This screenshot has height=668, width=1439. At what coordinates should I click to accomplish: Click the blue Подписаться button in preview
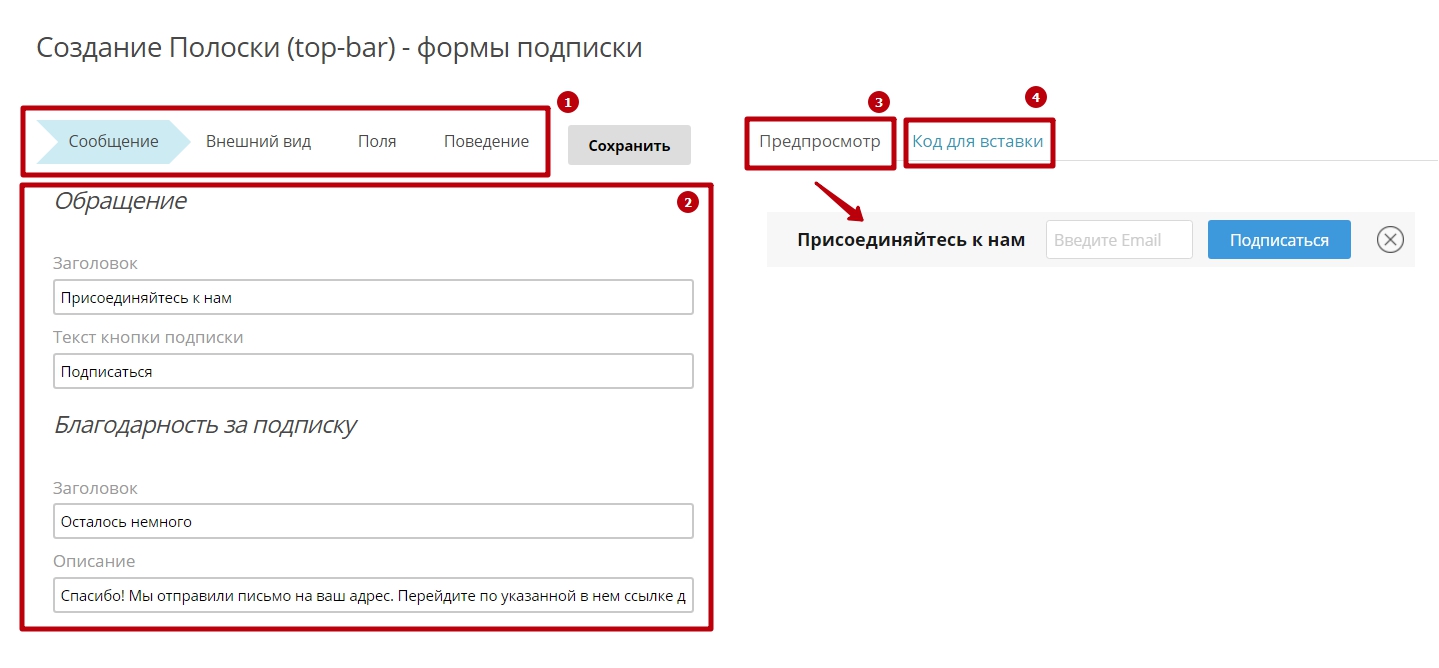[x=1278, y=240]
